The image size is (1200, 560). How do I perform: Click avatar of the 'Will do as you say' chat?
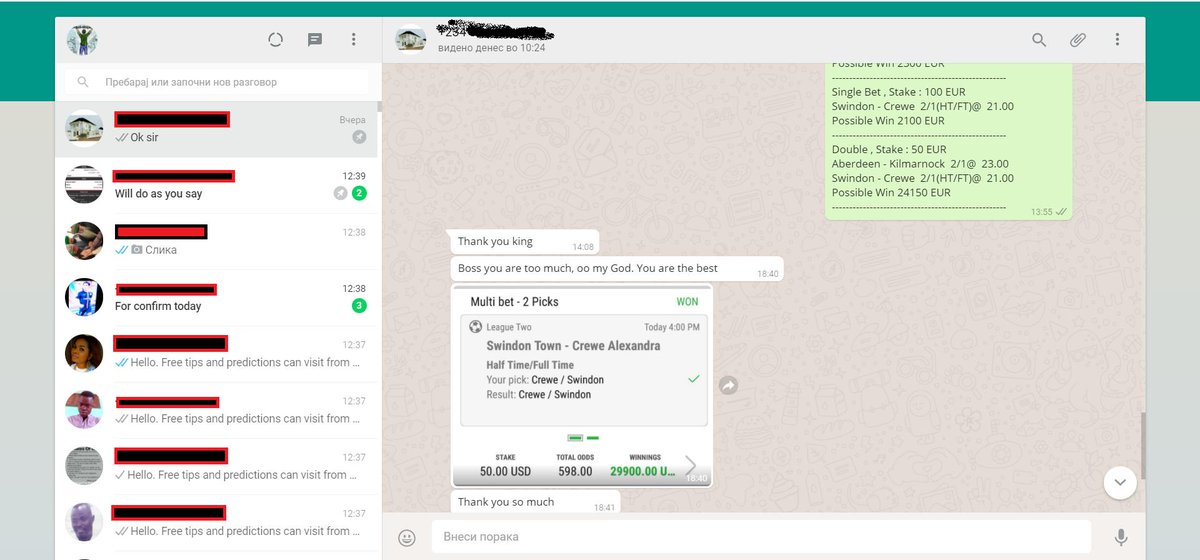pos(84,185)
